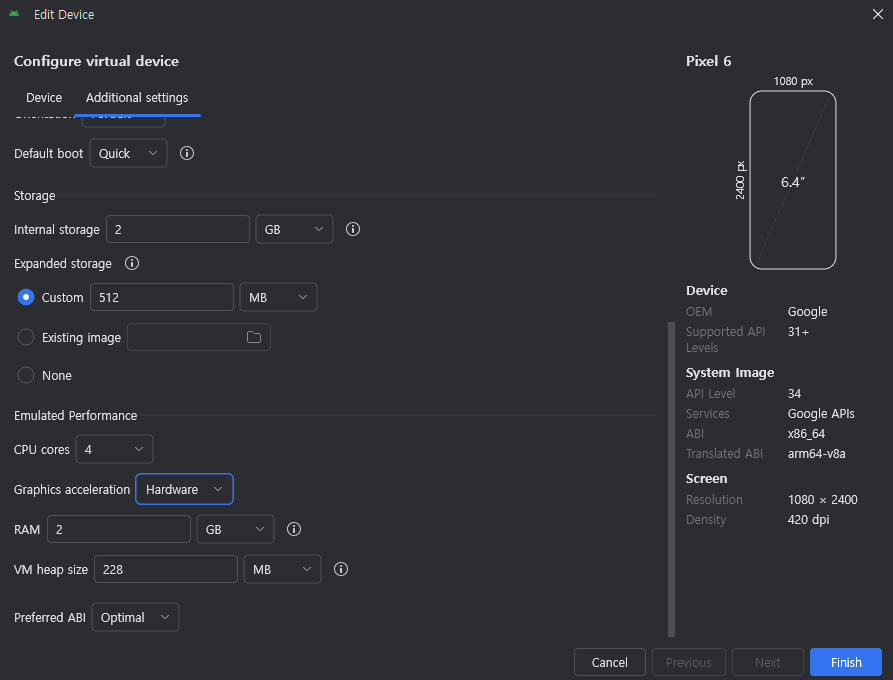This screenshot has width=893, height=680.
Task: Click the Custom storage 512 field
Action: click(x=162, y=297)
